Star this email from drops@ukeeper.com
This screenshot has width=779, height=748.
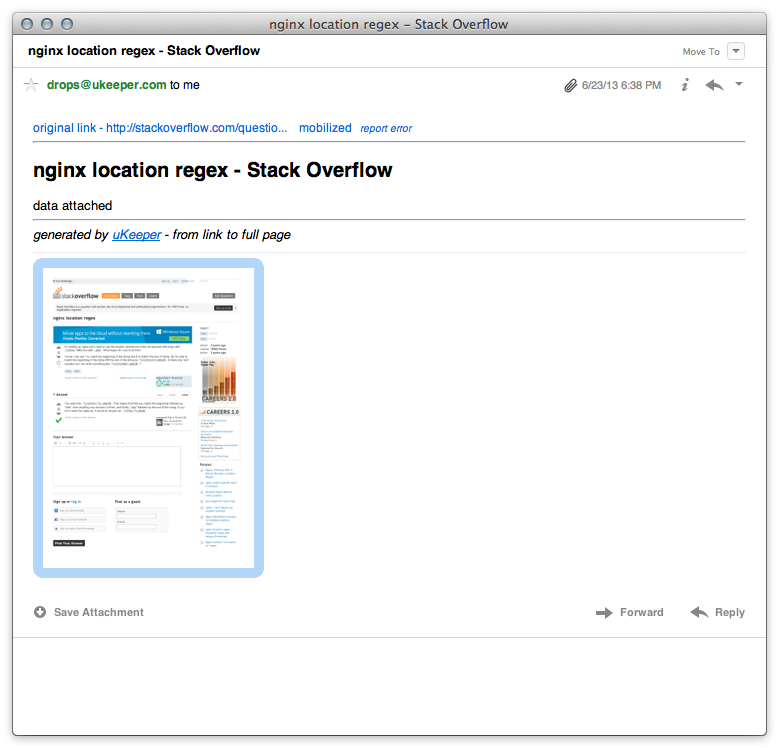pos(31,85)
